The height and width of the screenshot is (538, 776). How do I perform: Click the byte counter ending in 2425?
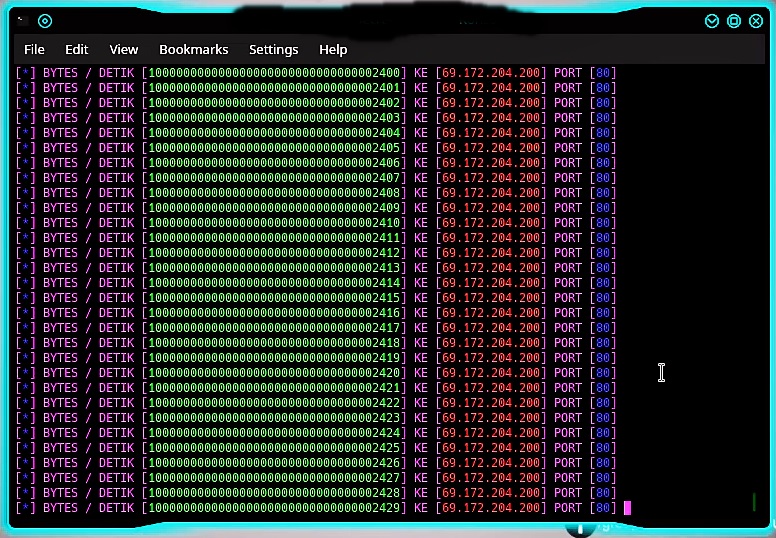tap(274, 448)
